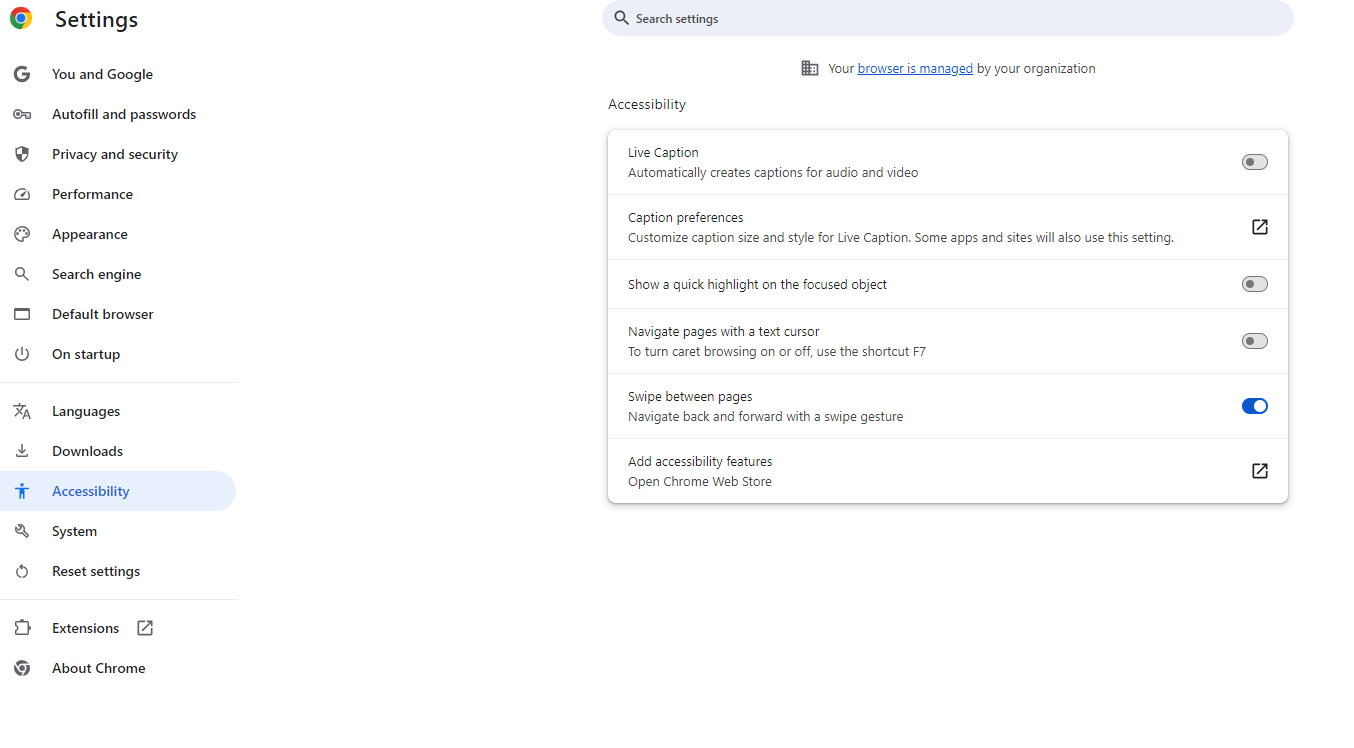Viewport: 1354px width, 748px height.
Task: Click the magnifier icon beside Search engine
Action: [x=22, y=274]
